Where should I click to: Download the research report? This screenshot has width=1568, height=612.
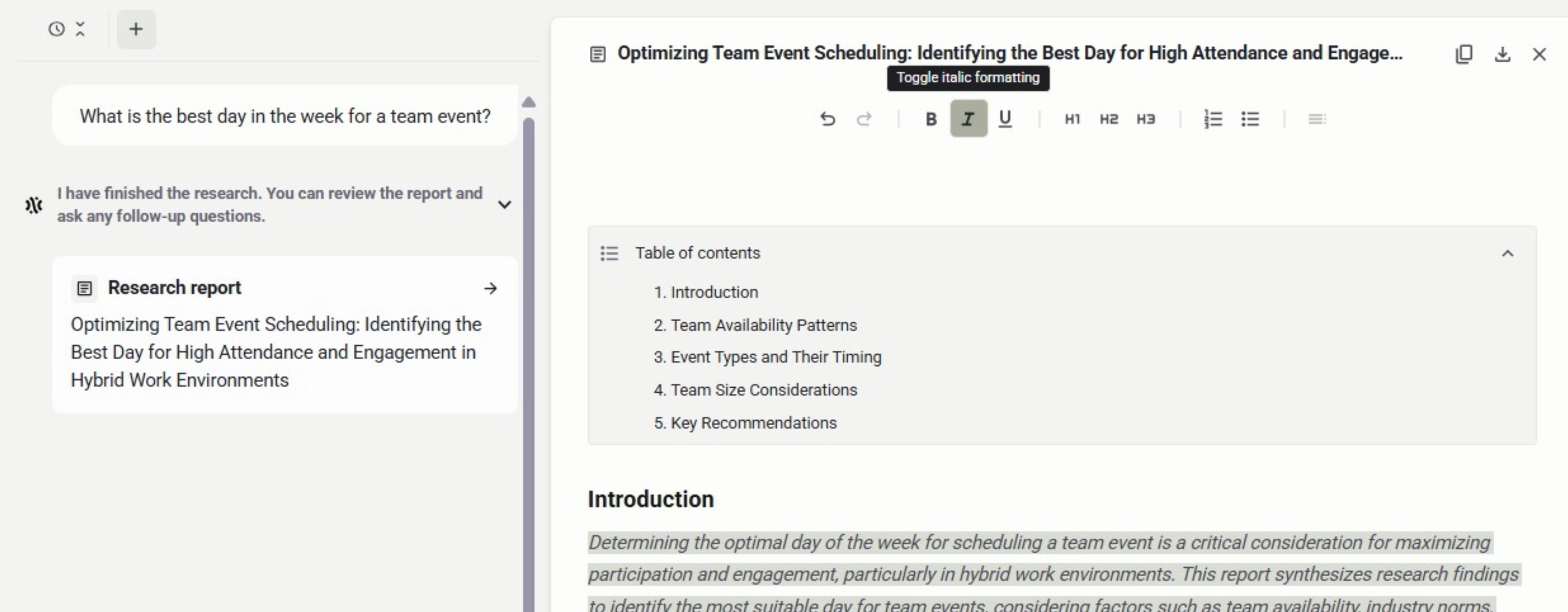coord(1502,54)
